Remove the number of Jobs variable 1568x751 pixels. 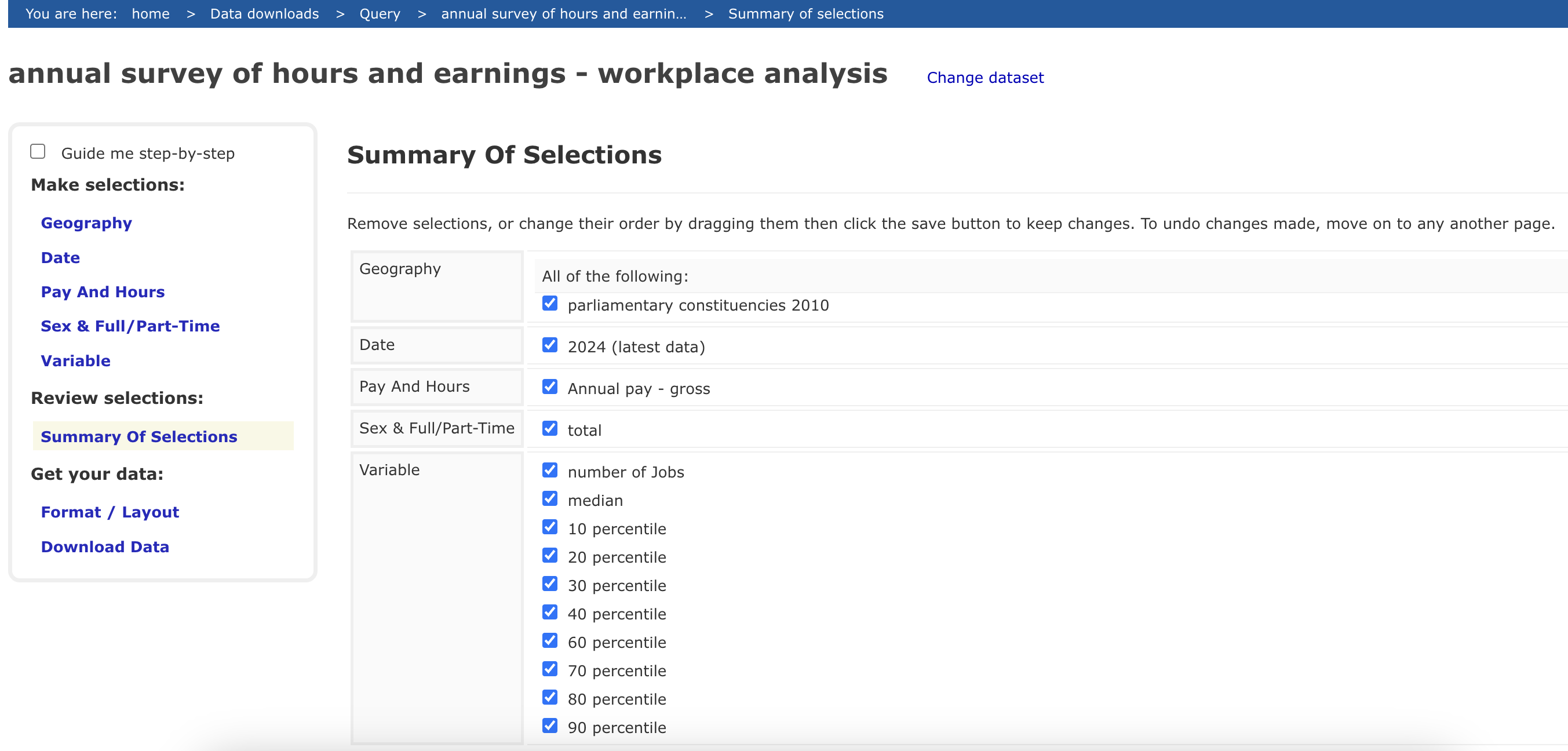[550, 470]
